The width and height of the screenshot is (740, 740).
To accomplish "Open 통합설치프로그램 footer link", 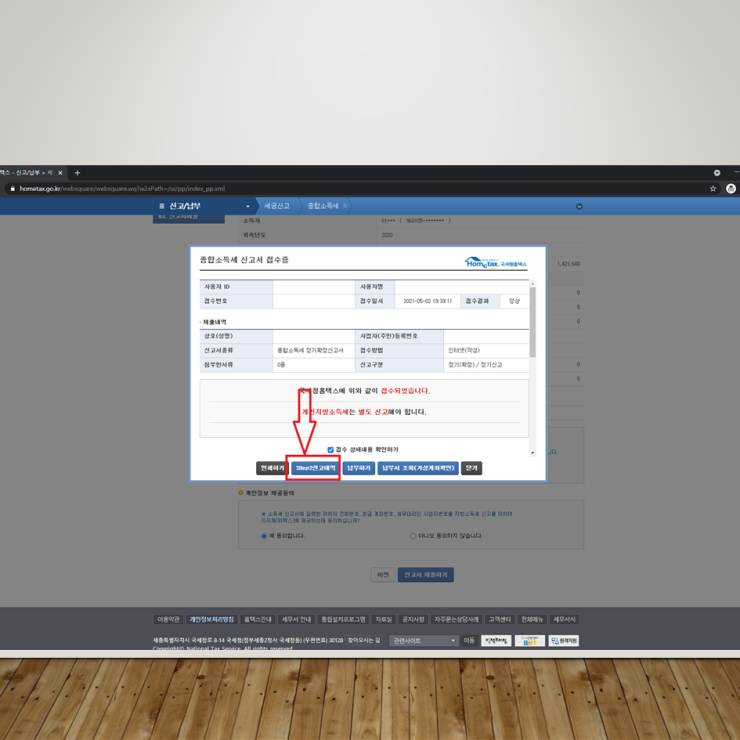I will click(x=343, y=619).
